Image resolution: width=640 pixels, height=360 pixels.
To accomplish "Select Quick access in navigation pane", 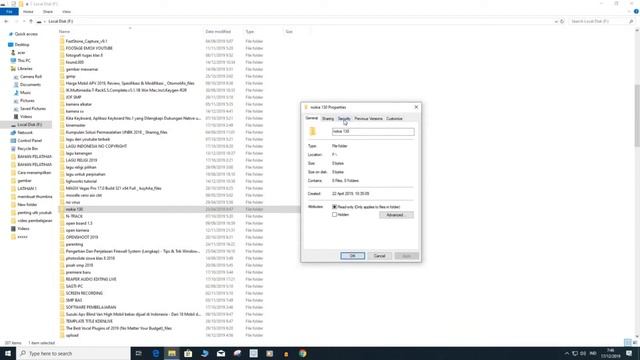I will (26, 34).
